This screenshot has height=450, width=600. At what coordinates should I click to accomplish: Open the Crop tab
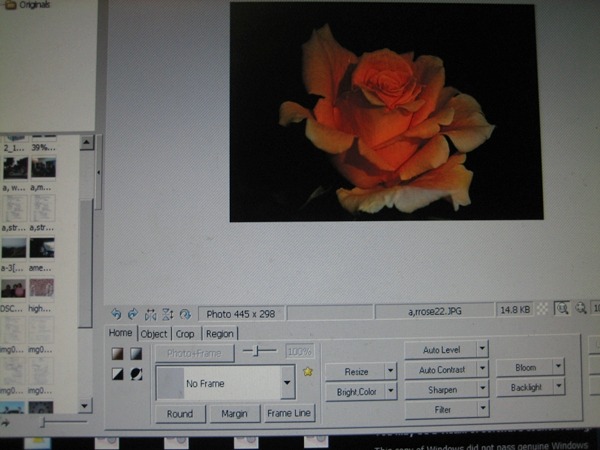point(185,334)
